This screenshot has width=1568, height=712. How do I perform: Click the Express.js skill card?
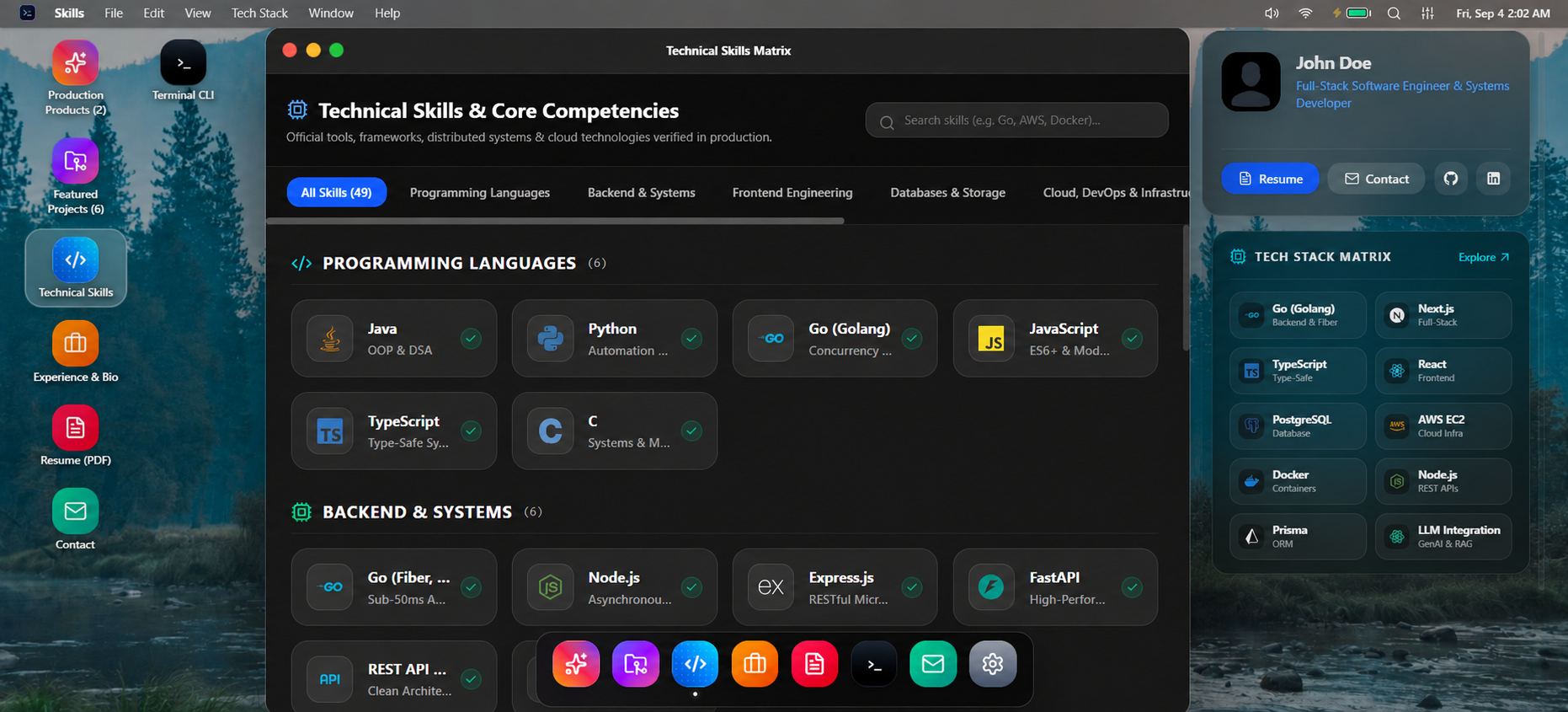(835, 587)
